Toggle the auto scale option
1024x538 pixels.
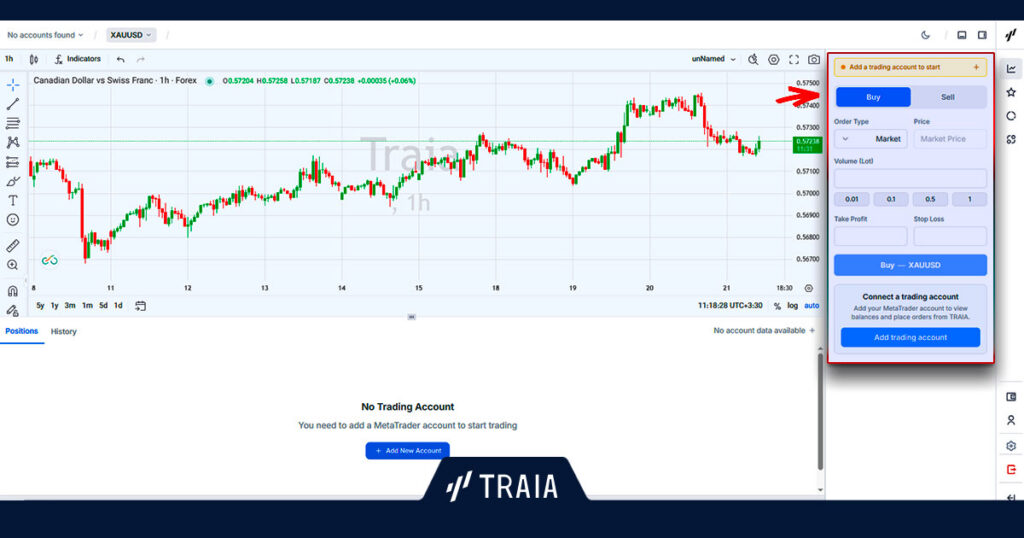pyautogui.click(x=812, y=306)
